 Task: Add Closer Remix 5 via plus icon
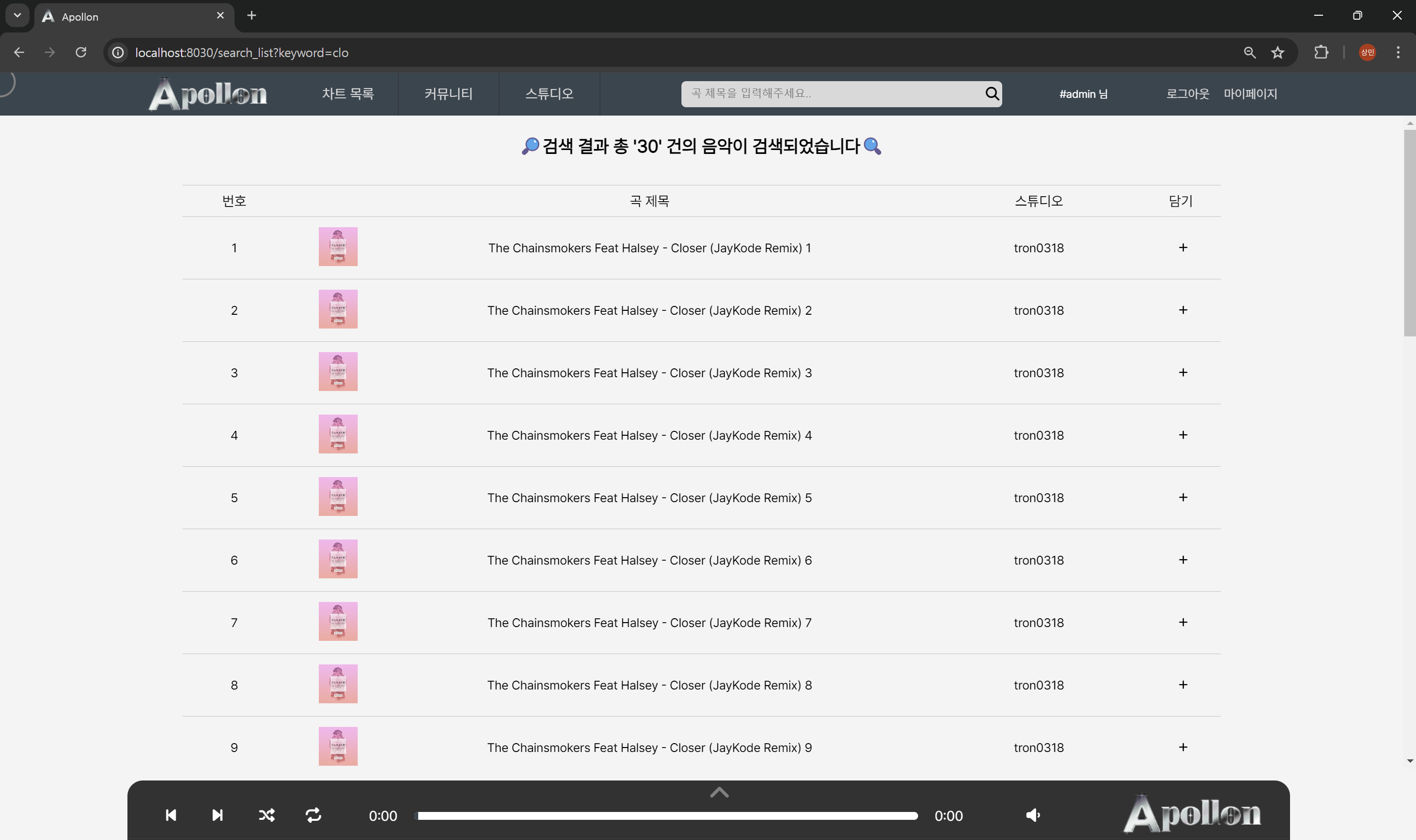(x=1183, y=498)
